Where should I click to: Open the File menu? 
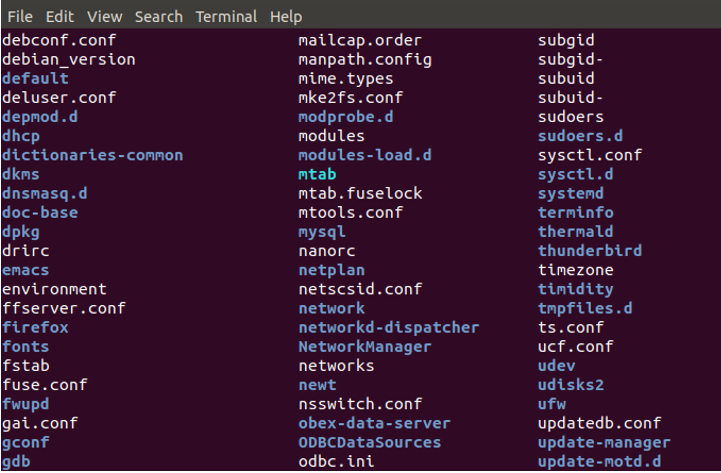click(20, 17)
